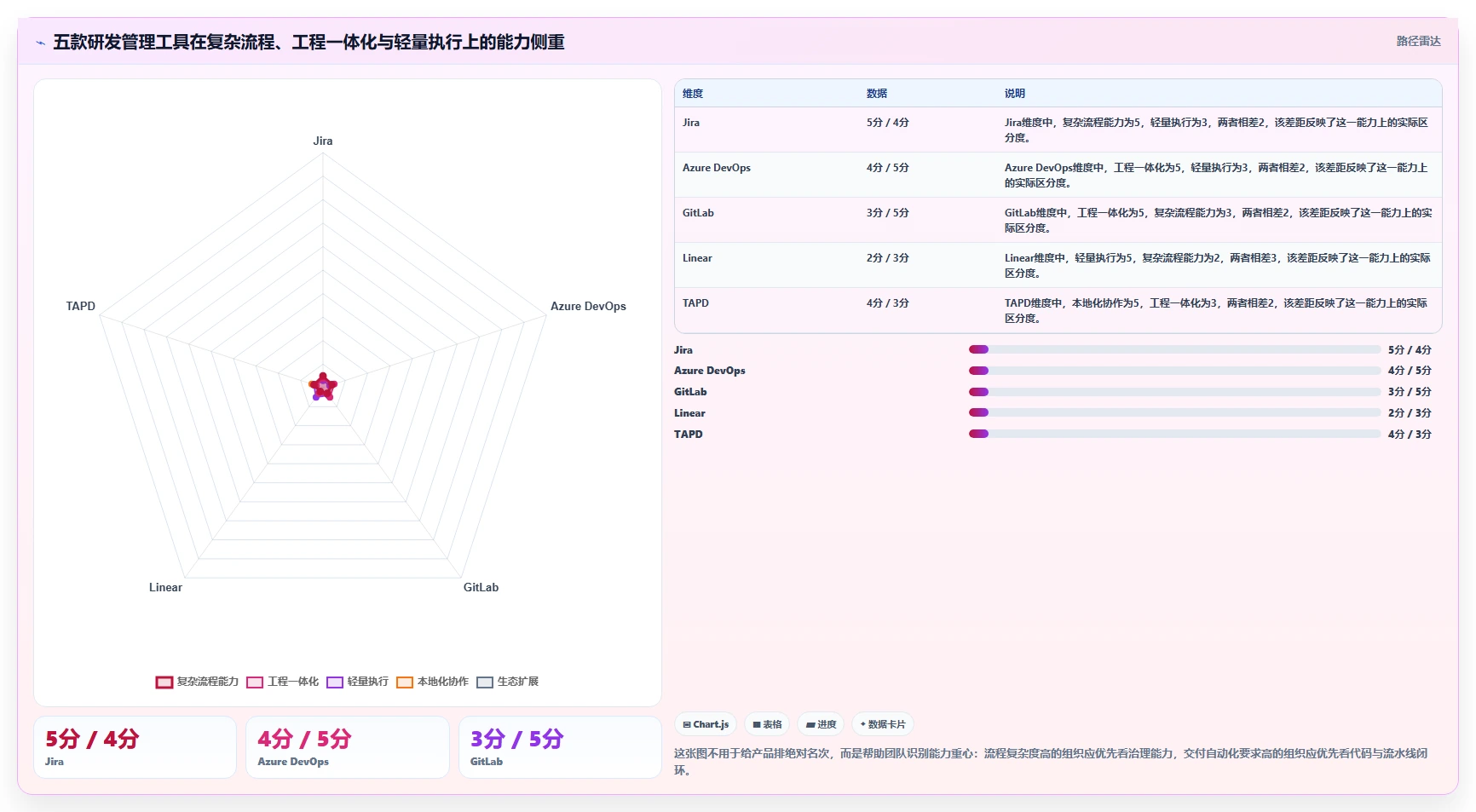Toggle the 本地化协作 legend item
The width and height of the screenshot is (1476, 812).
tap(433, 682)
